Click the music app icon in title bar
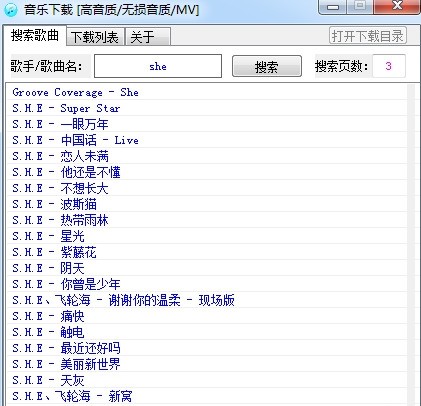The height and width of the screenshot is (406, 421). tap(11, 9)
